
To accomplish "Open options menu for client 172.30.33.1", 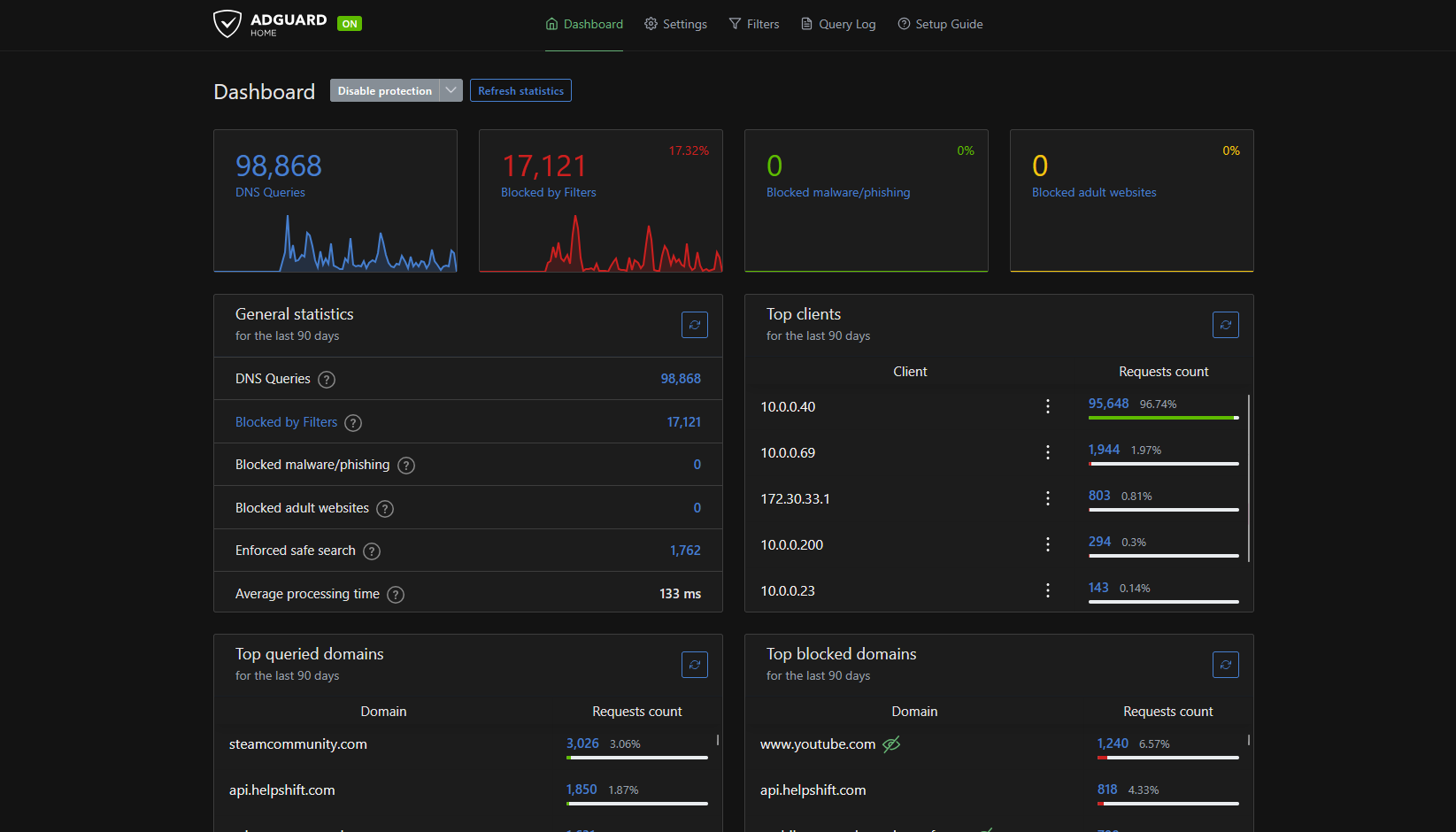I will 1048,498.
